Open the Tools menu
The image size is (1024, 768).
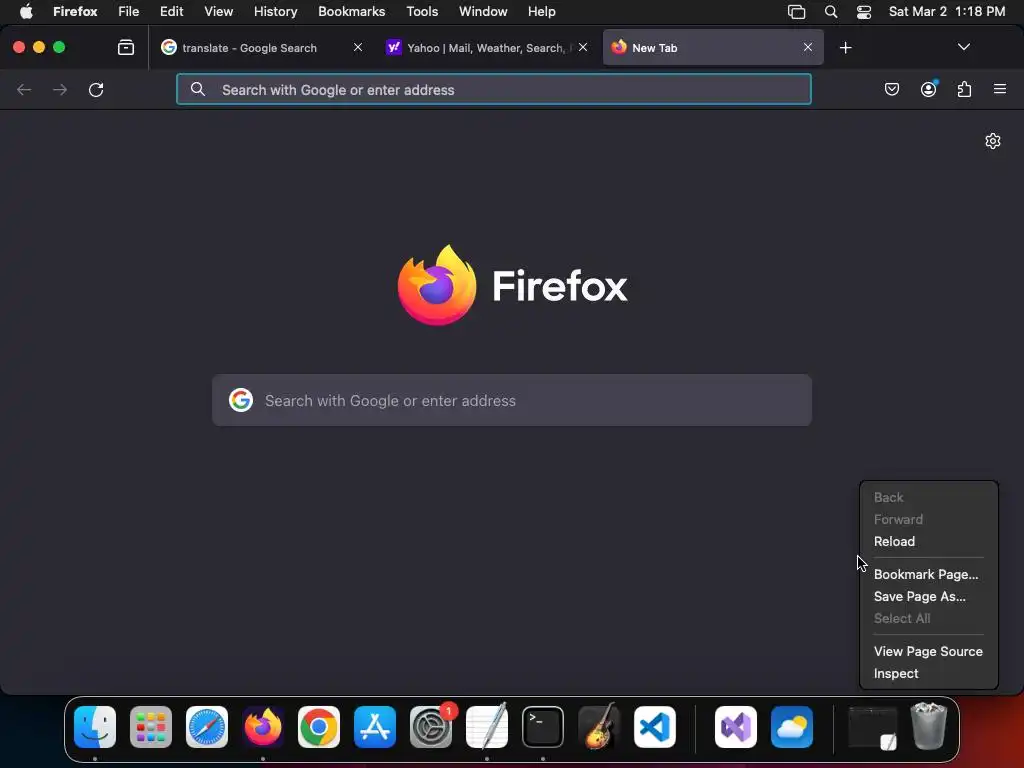pyautogui.click(x=422, y=11)
